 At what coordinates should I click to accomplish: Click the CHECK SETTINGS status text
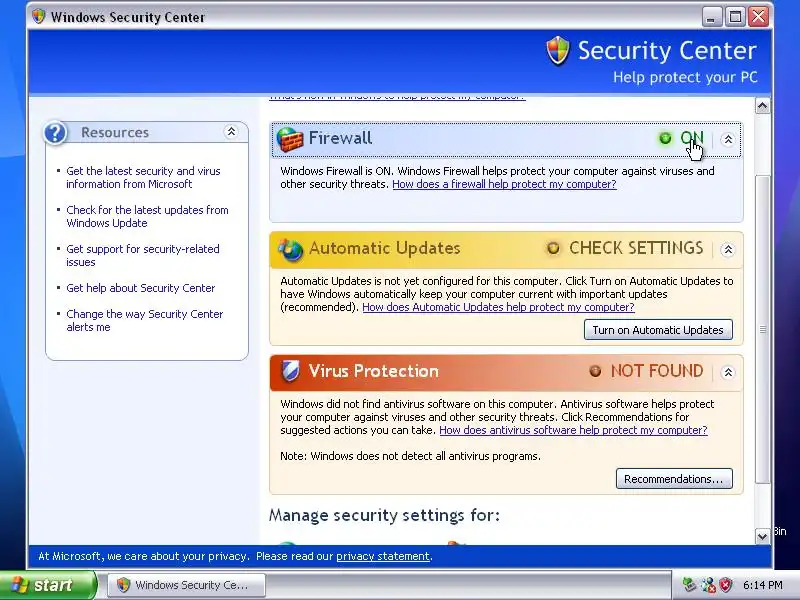636,248
